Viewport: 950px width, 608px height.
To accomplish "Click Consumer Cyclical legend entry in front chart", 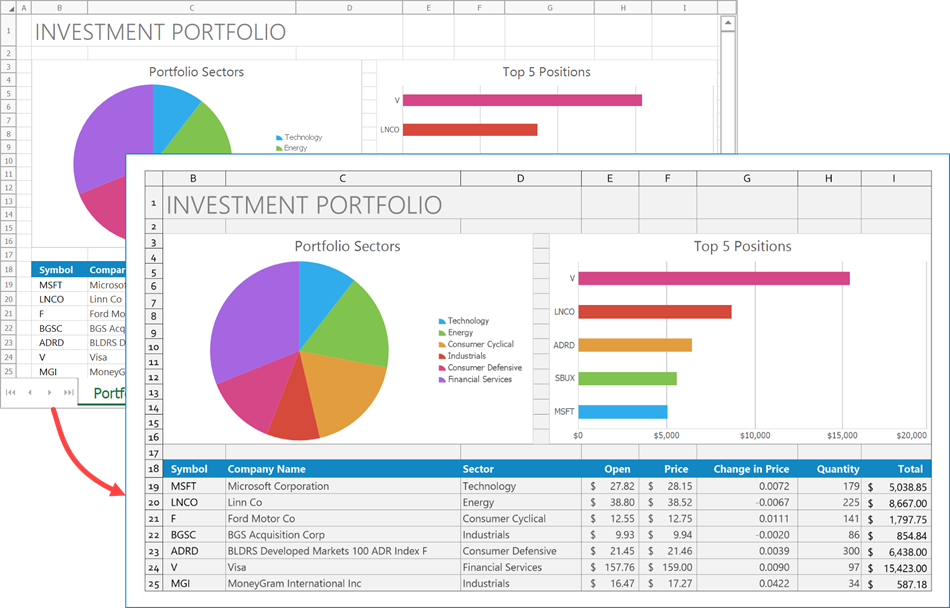I will 476,344.
